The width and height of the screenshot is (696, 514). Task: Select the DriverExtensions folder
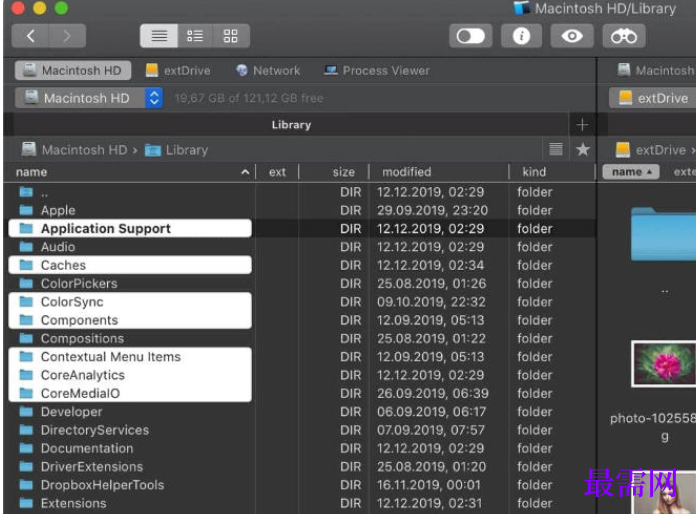(x=300, y=467)
